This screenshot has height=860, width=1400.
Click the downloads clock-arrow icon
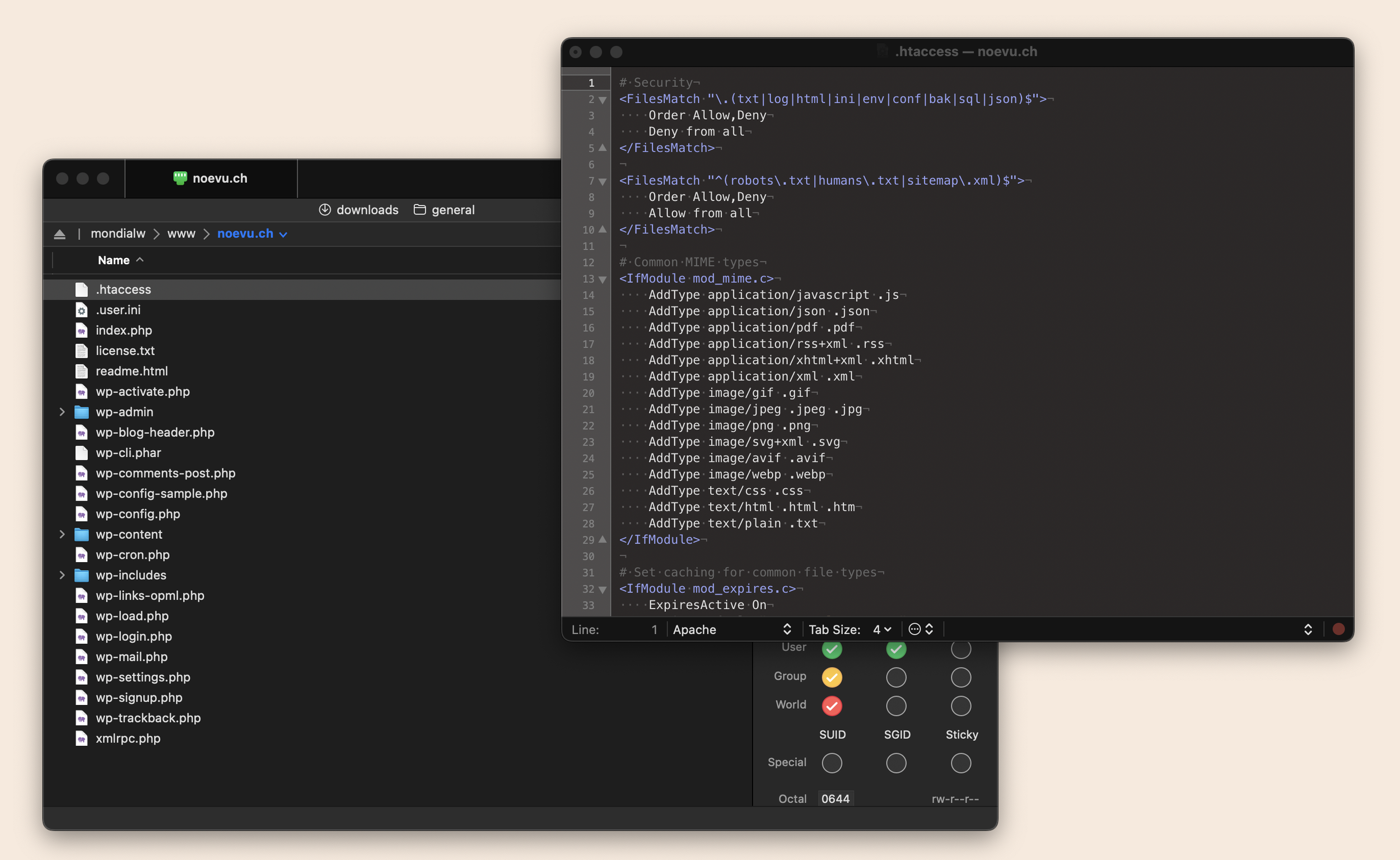coord(325,210)
